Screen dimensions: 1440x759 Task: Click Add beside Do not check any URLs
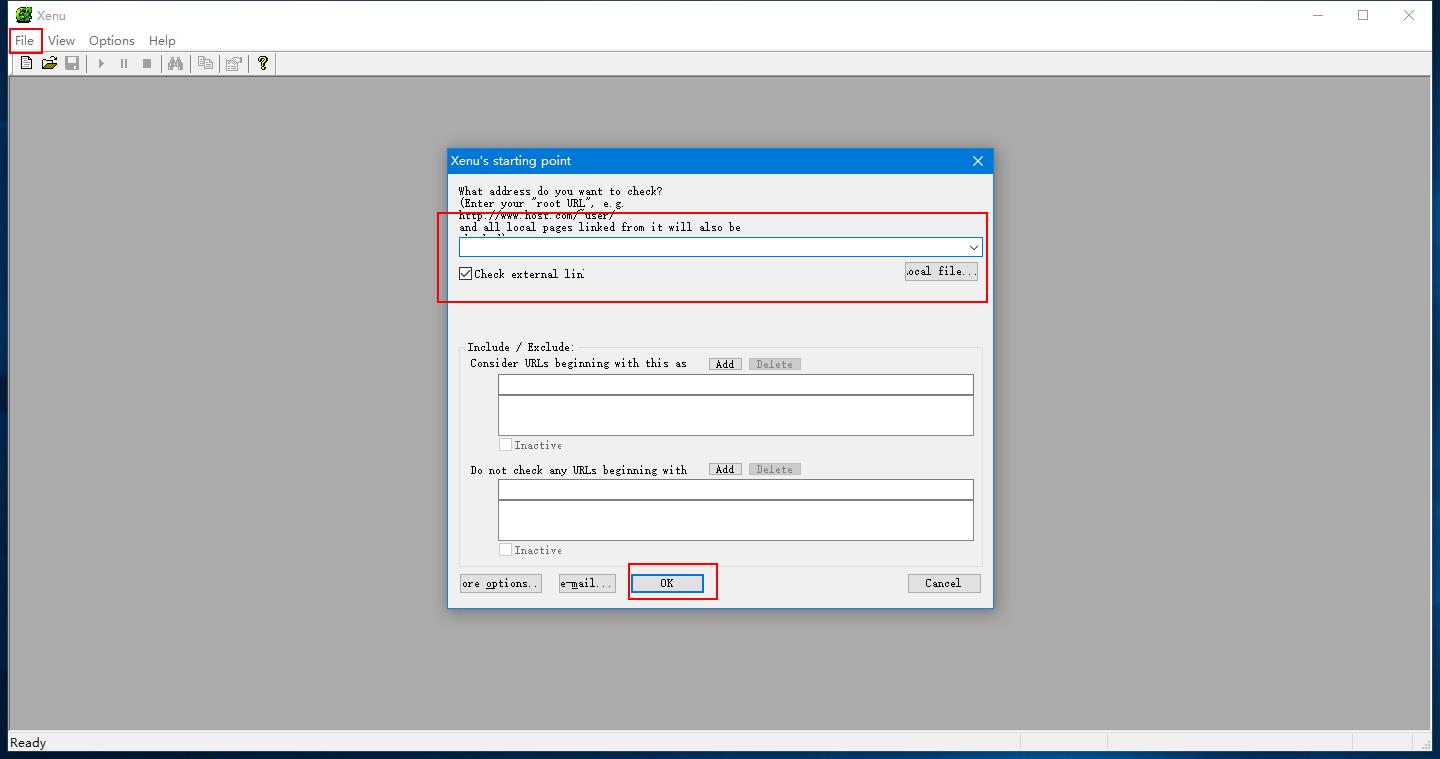coord(725,469)
